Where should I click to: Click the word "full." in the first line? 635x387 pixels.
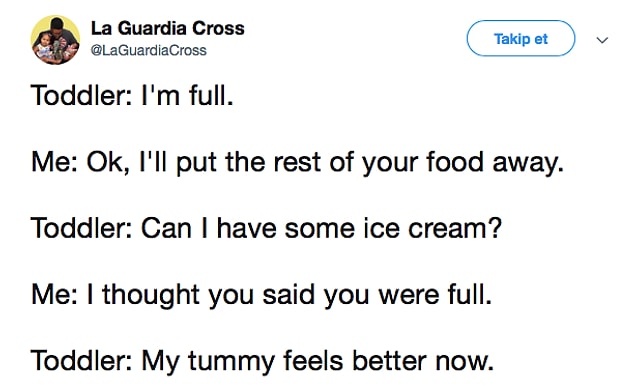pyautogui.click(x=211, y=96)
